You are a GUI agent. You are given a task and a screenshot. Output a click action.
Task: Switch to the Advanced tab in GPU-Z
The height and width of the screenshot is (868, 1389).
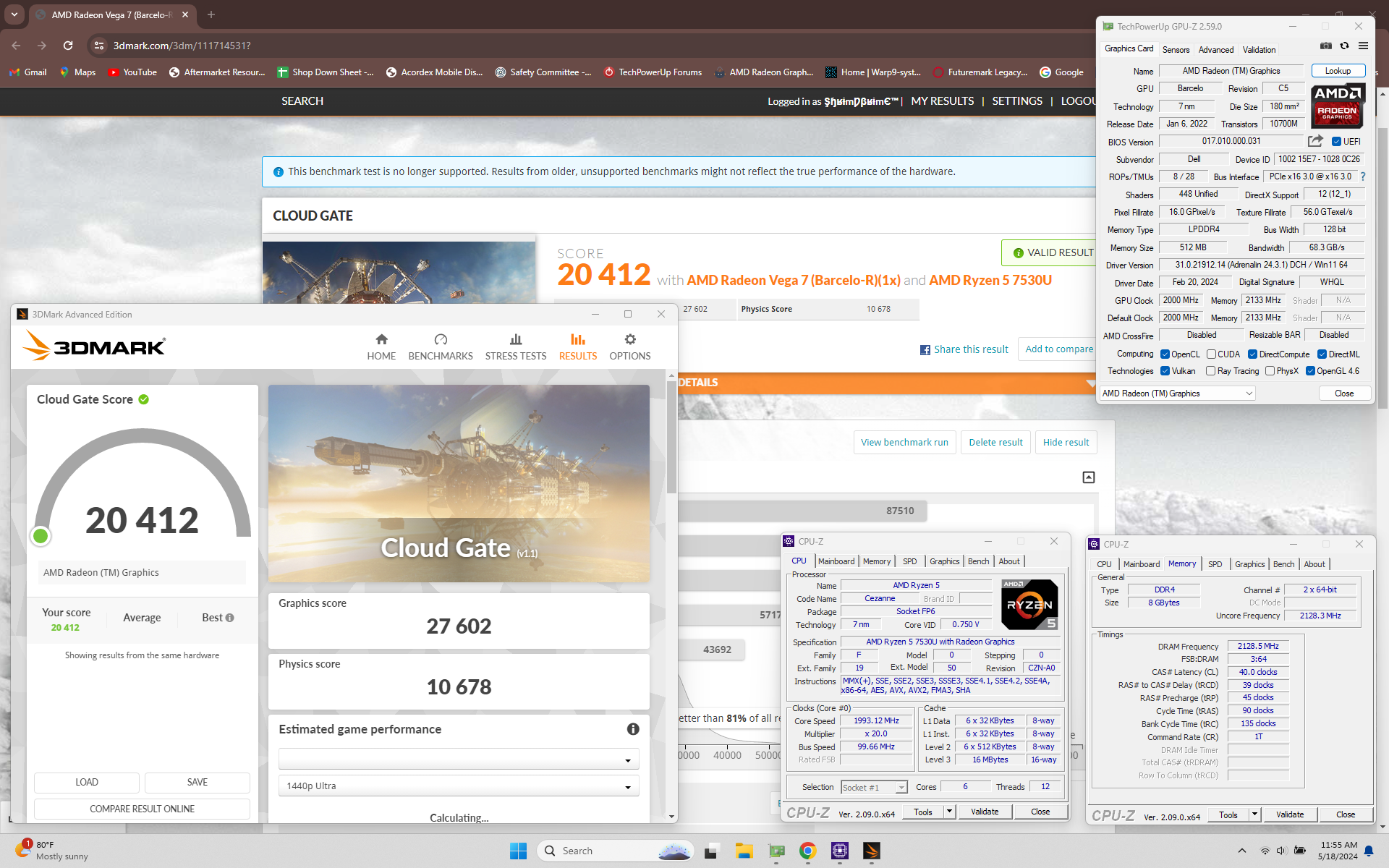click(1216, 50)
